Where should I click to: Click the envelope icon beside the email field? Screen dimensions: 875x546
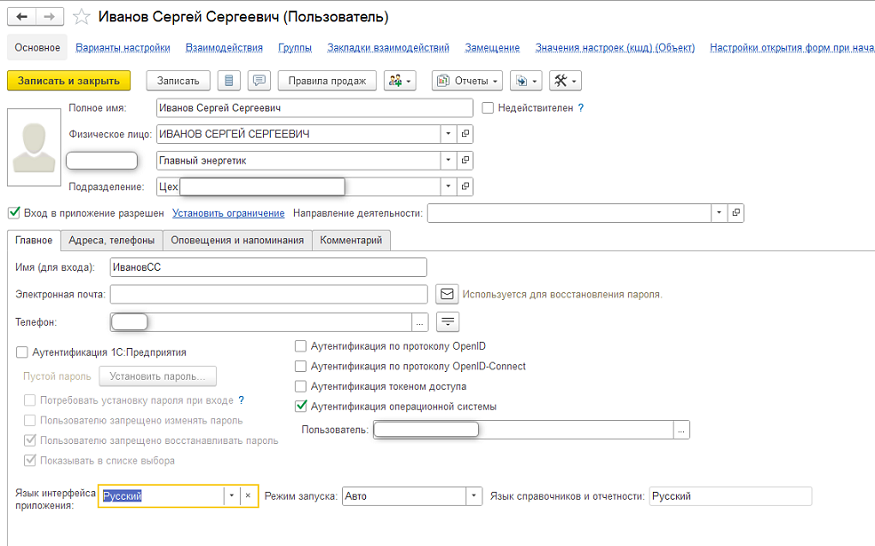coord(447,294)
